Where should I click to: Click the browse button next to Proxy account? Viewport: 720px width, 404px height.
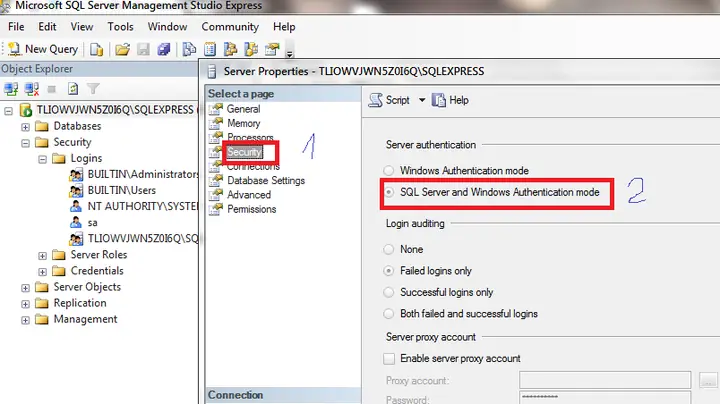[708, 380]
